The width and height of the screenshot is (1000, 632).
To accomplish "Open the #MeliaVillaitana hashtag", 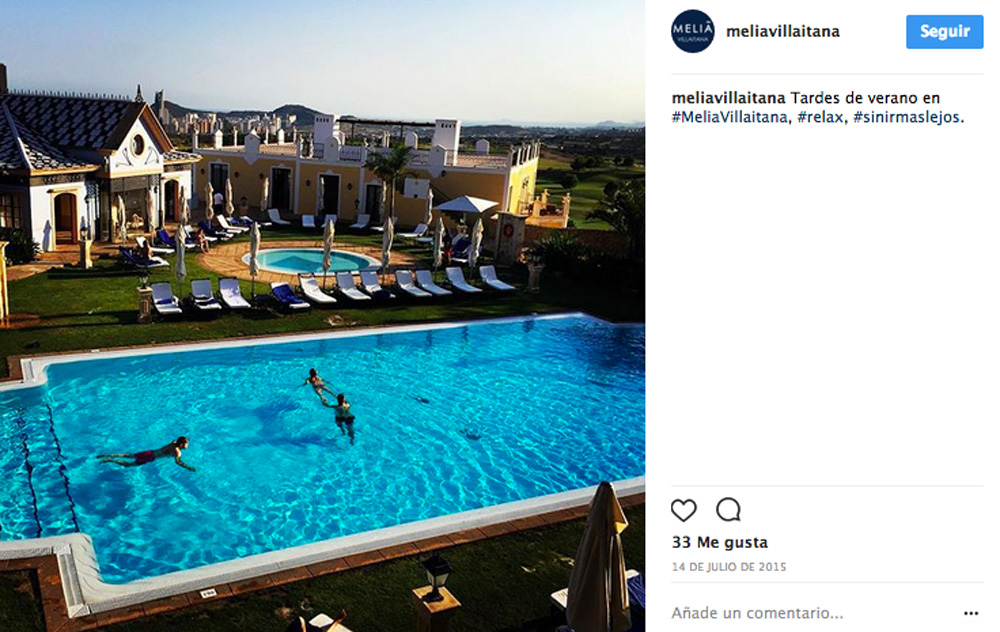I will coord(729,117).
